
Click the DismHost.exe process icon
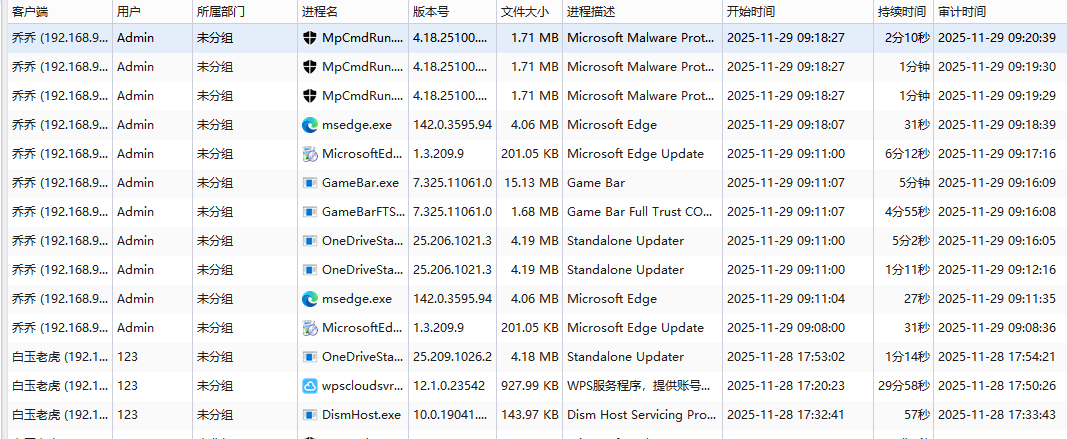[x=310, y=414]
